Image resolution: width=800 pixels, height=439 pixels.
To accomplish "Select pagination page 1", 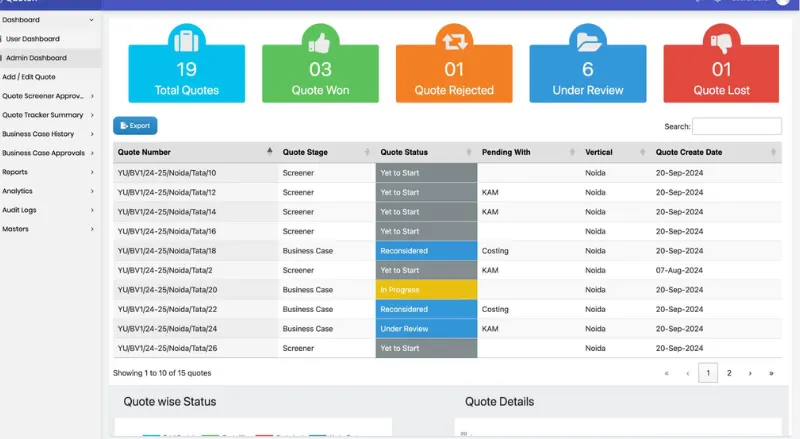I will coord(708,373).
